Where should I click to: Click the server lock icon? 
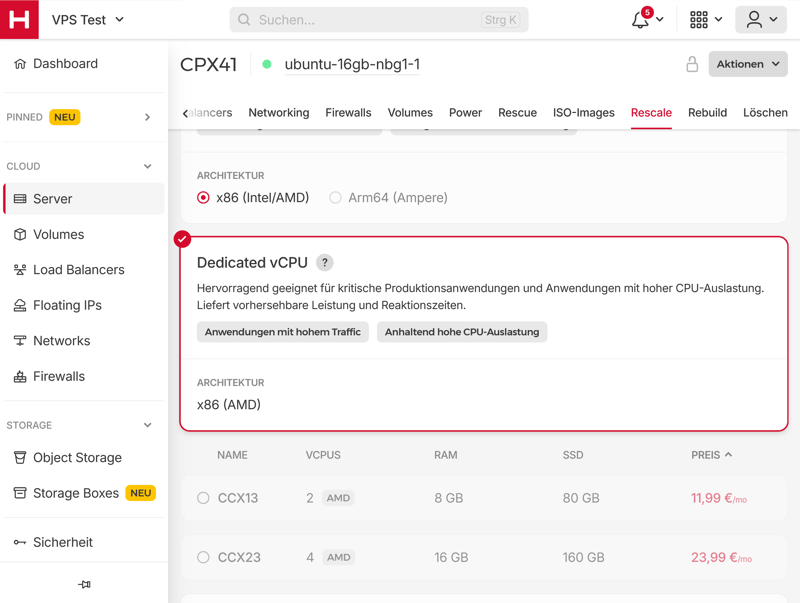click(692, 64)
